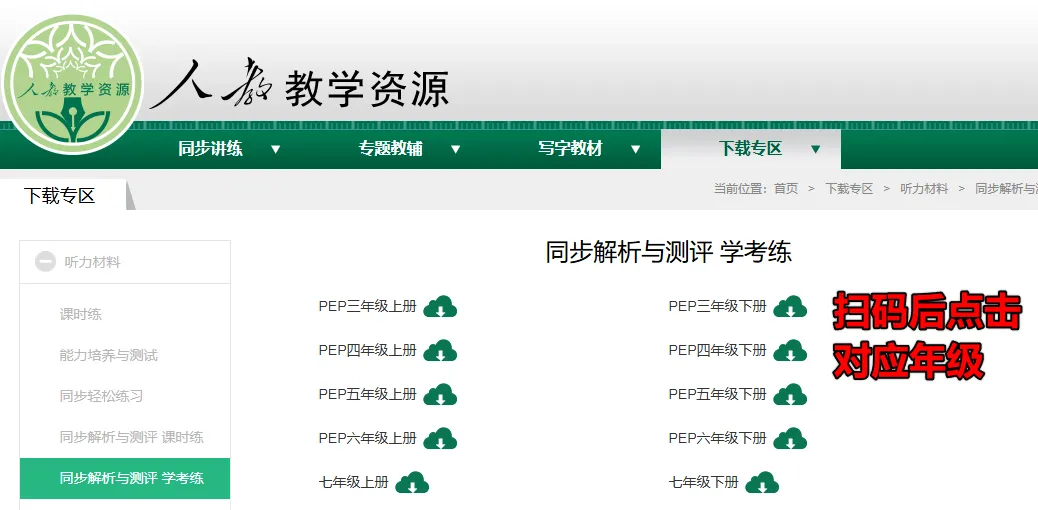Expand the 写字教材 dropdown arrow
The width and height of the screenshot is (1038, 510).
point(636,150)
